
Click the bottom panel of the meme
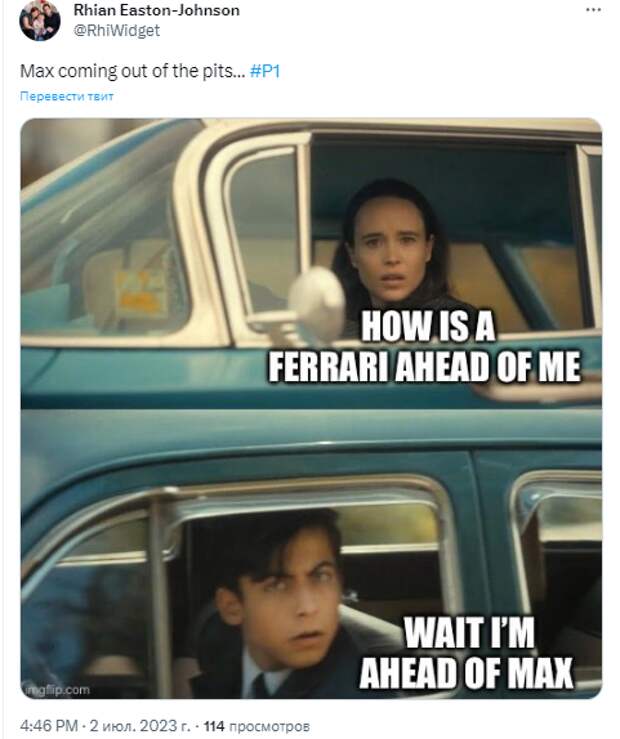point(311,554)
